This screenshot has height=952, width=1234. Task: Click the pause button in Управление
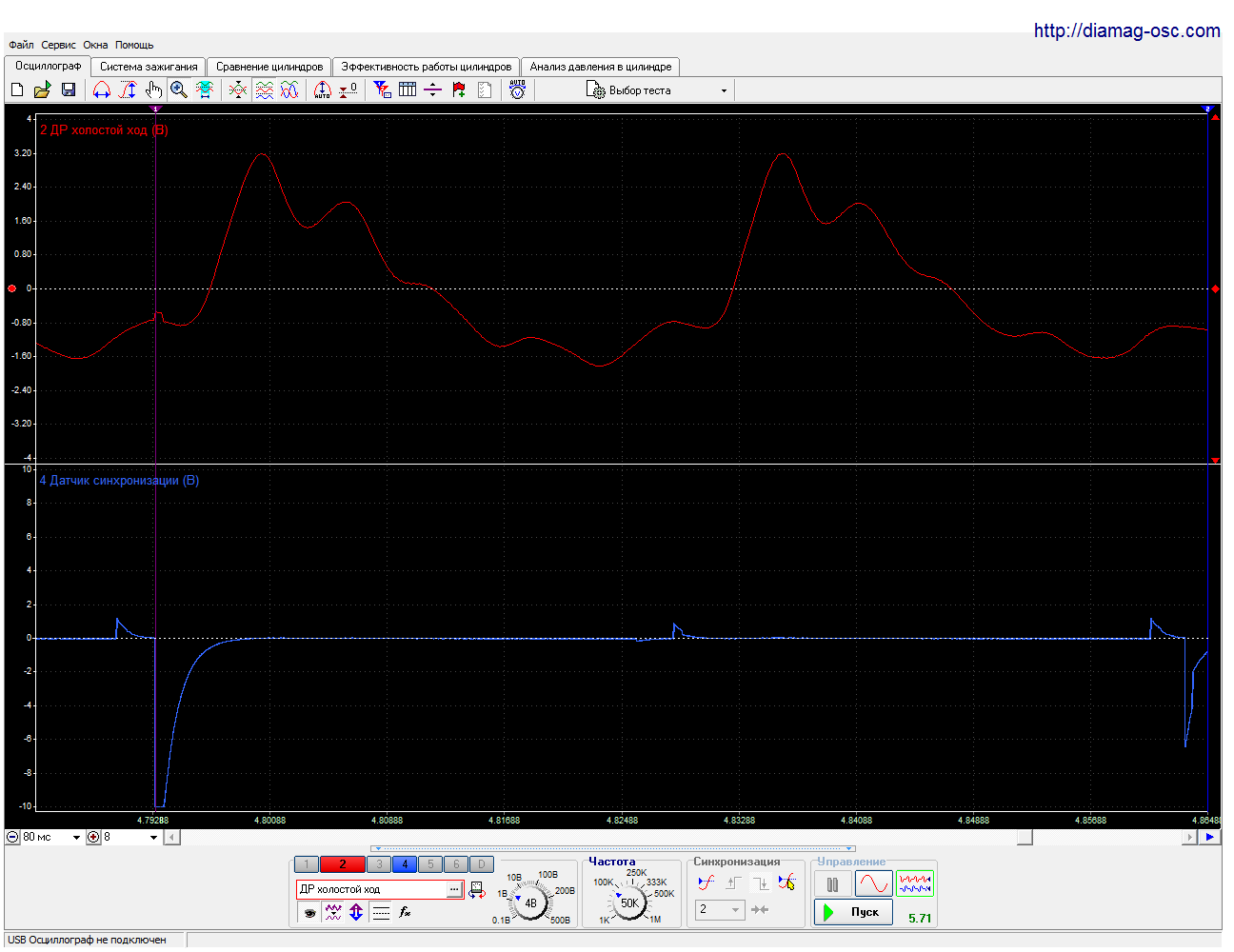coord(833,884)
